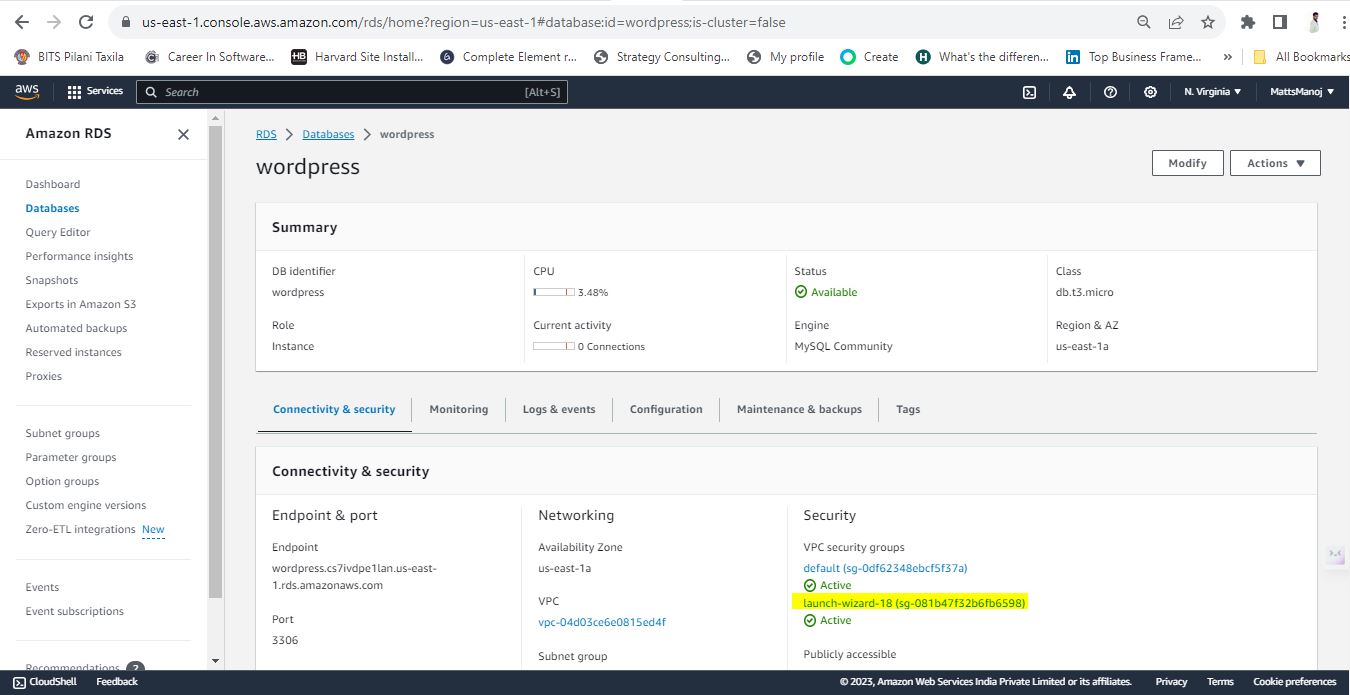
Task: Open the help question mark icon
Action: point(1110,92)
